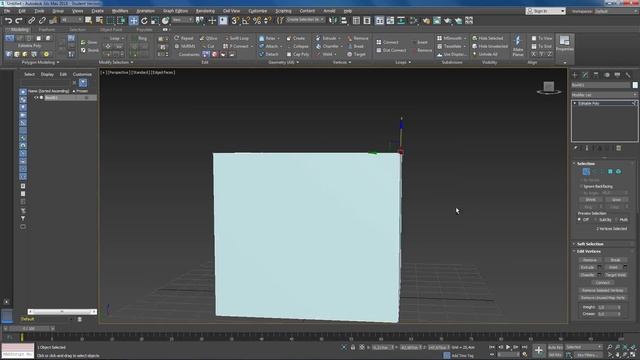640x360 pixels.
Task: Click the scene explorer horizontal scrollbar
Action: [x=62, y=311]
